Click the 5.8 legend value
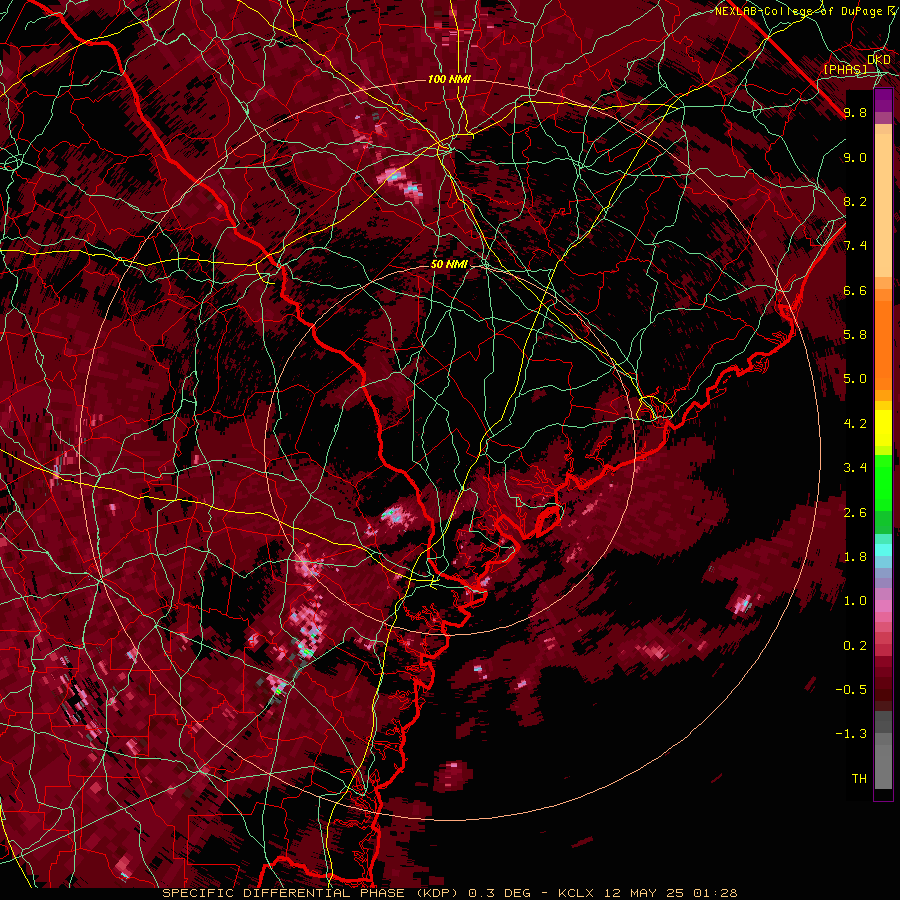The image size is (900, 900). [x=855, y=335]
